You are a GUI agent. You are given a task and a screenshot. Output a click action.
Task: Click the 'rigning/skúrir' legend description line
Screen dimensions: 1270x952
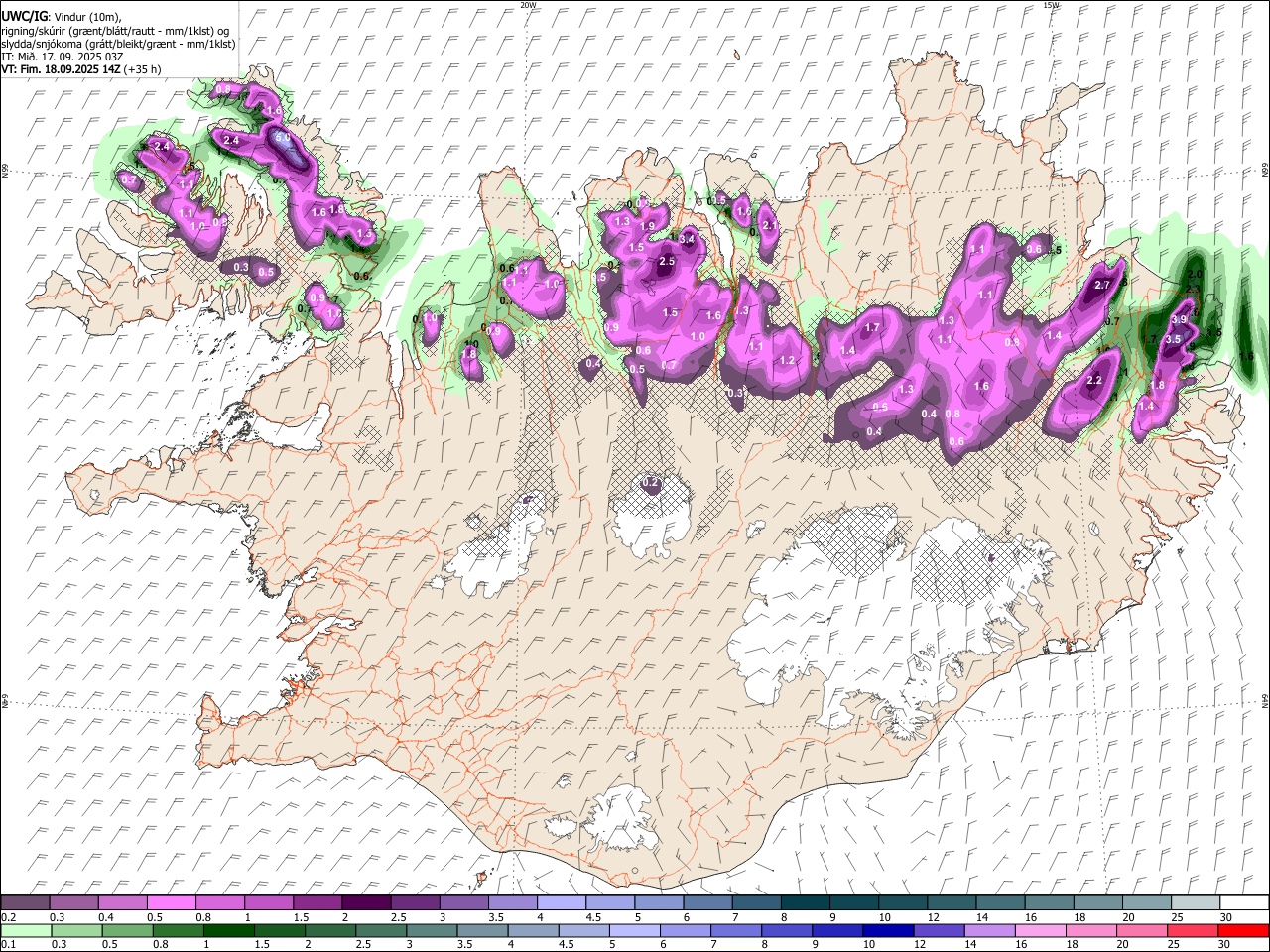point(115,31)
